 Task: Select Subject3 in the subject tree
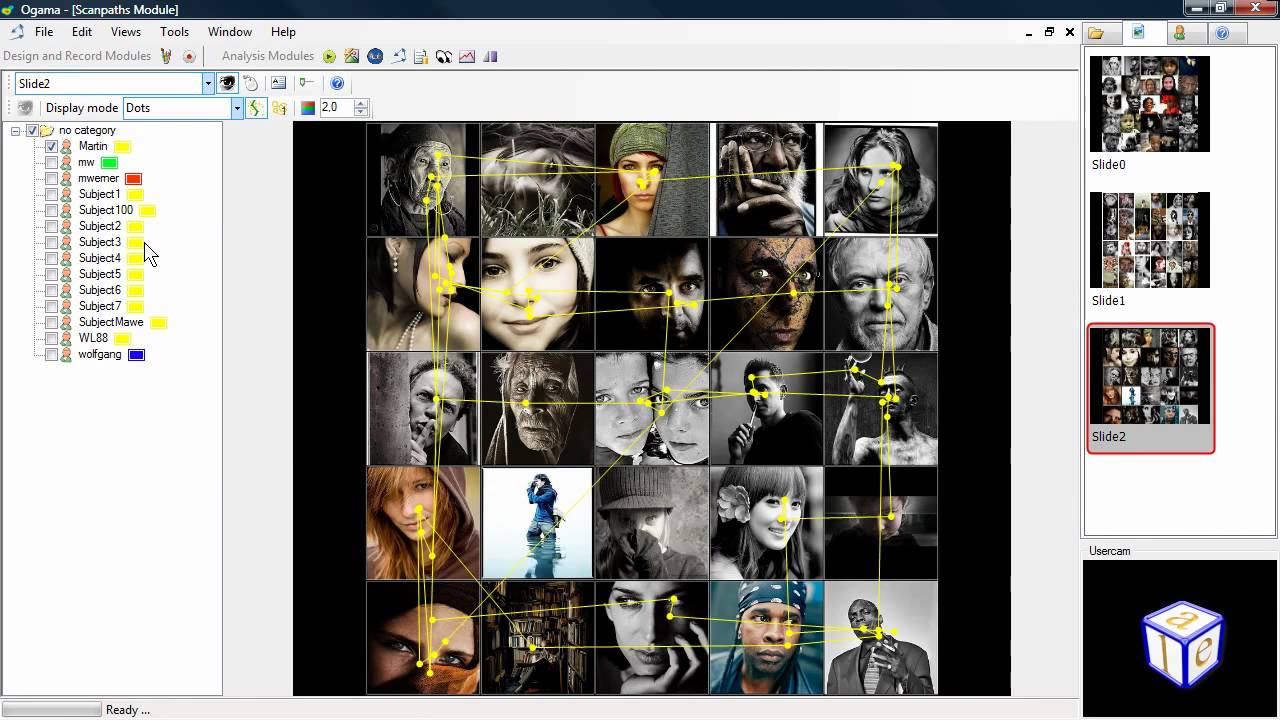100,242
